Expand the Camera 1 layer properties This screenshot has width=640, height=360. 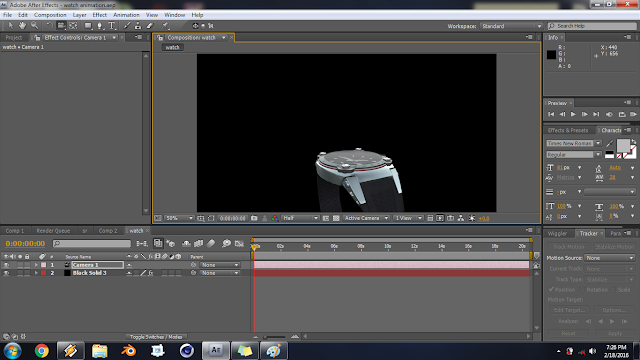[x=36, y=265]
